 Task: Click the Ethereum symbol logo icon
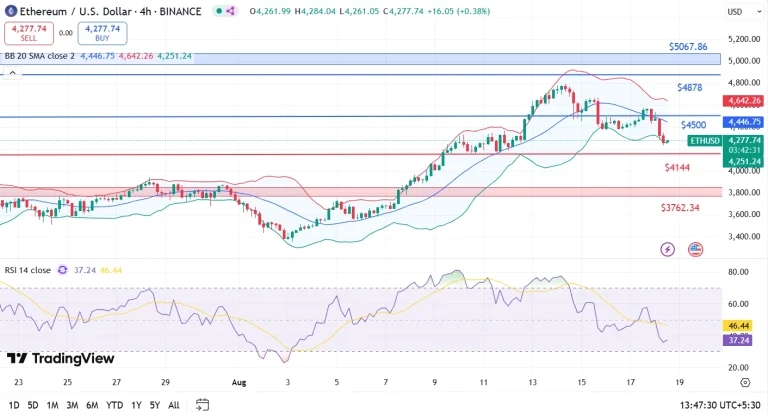coord(11,11)
